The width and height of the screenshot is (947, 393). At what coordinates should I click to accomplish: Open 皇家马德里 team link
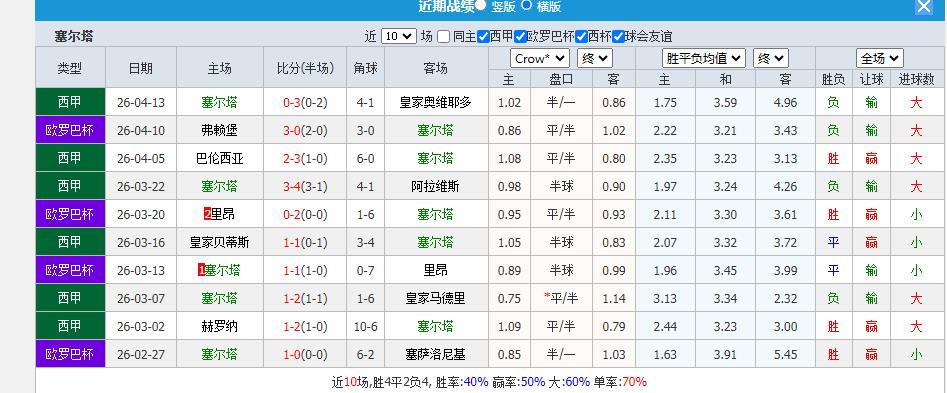pyautogui.click(x=435, y=298)
